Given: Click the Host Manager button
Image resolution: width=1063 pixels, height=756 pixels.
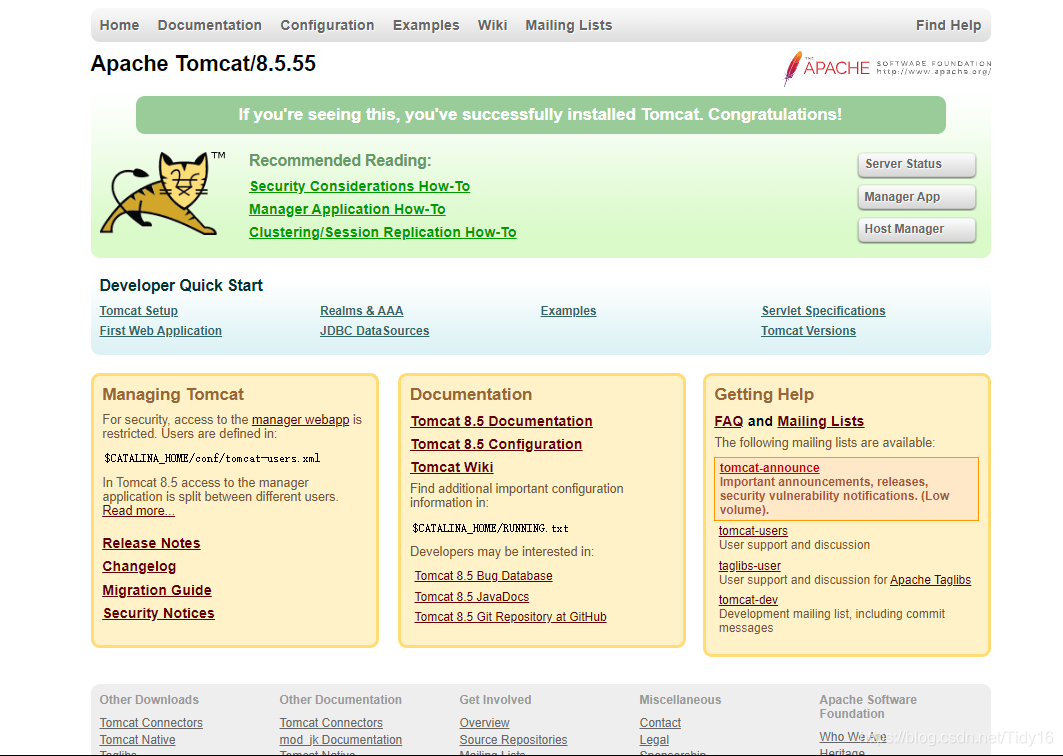Looking at the screenshot, I should pos(917,229).
